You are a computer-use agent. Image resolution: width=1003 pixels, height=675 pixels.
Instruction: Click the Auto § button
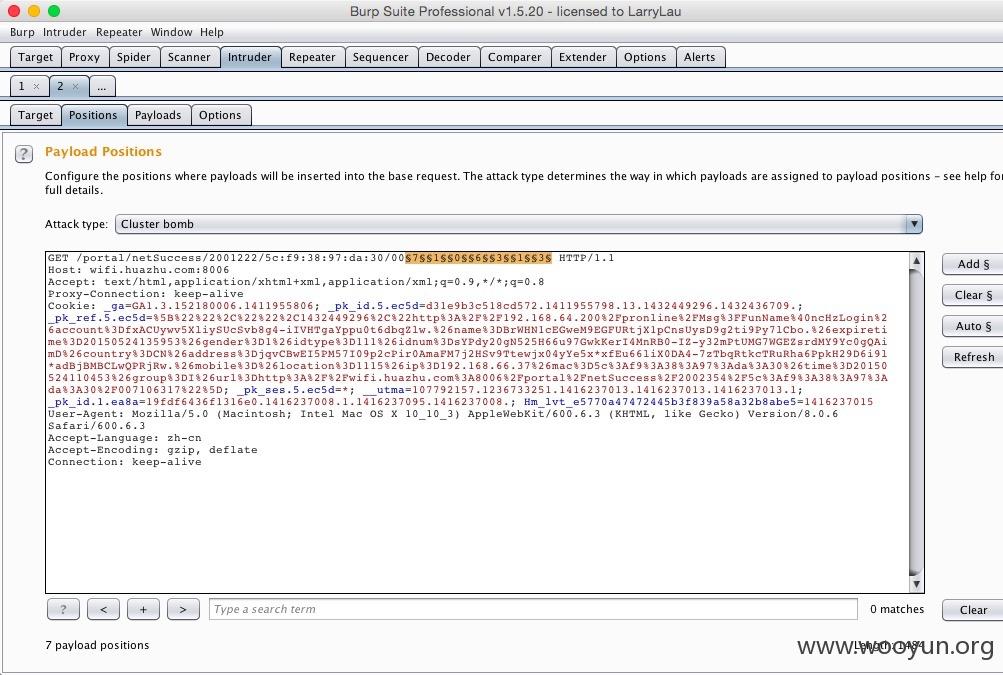(973, 326)
